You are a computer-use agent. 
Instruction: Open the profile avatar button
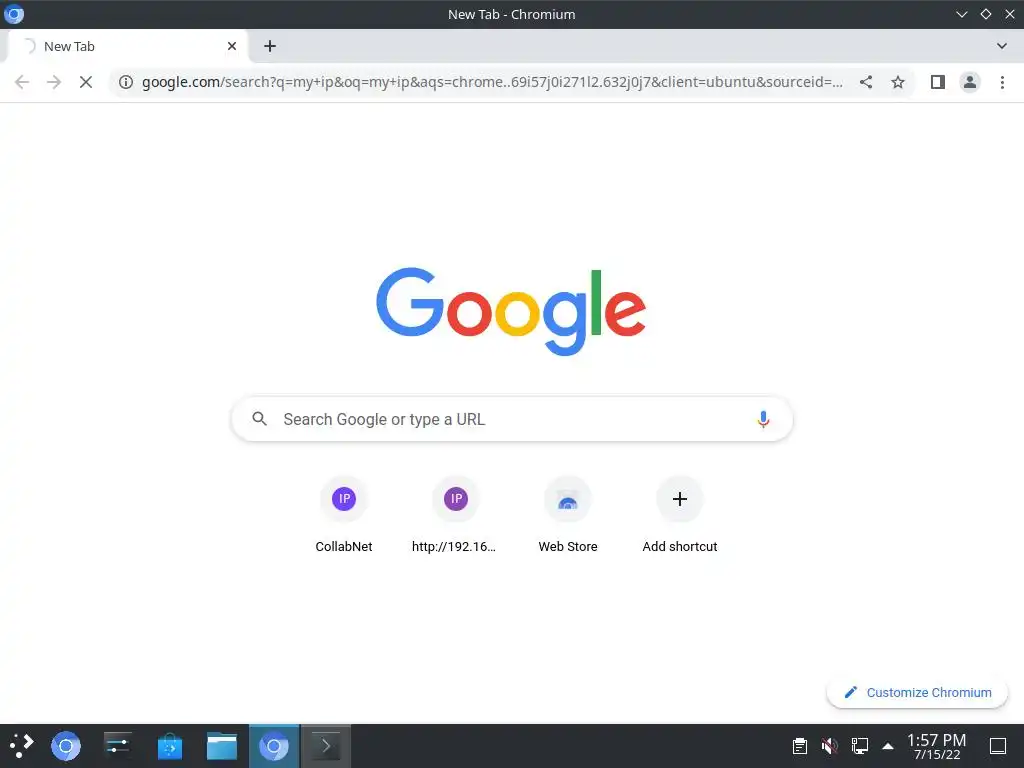click(x=970, y=82)
